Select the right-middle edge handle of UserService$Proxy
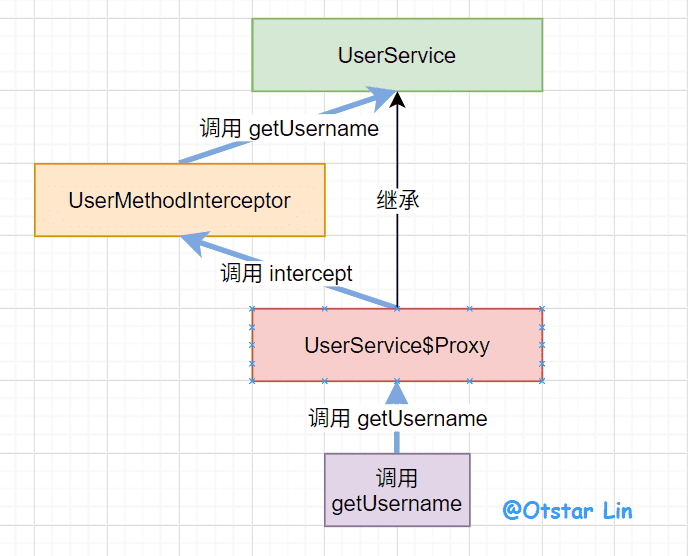688x556 pixels. tap(542, 345)
